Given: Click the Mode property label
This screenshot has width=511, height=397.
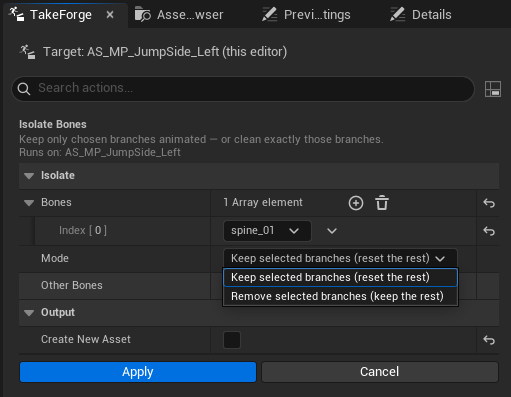Looking at the screenshot, I should click(55, 258).
